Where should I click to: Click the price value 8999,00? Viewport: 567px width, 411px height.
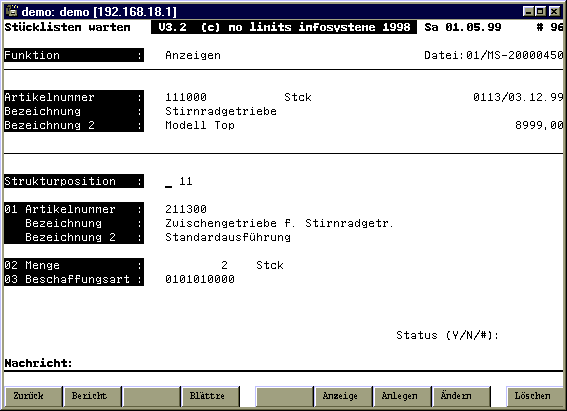[539, 125]
